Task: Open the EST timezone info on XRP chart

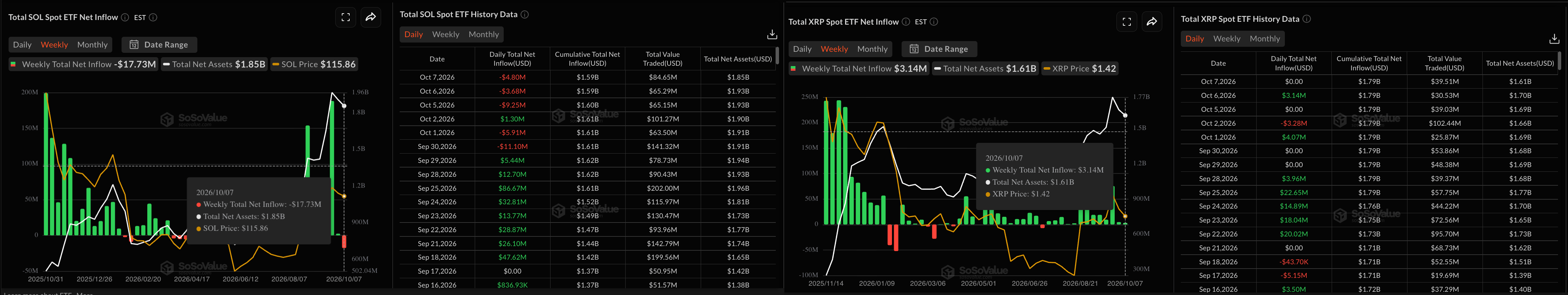Action: [934, 22]
